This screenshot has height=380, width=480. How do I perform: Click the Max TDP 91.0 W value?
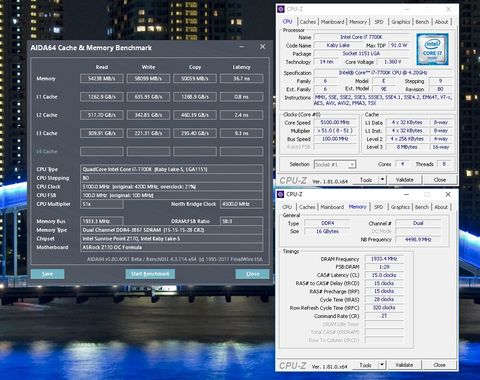(399, 45)
